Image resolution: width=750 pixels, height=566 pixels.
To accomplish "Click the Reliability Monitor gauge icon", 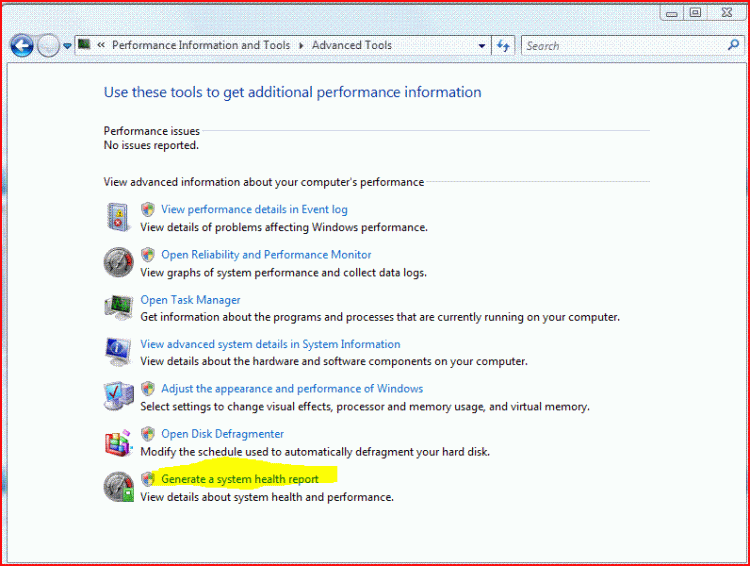I will click(x=118, y=262).
